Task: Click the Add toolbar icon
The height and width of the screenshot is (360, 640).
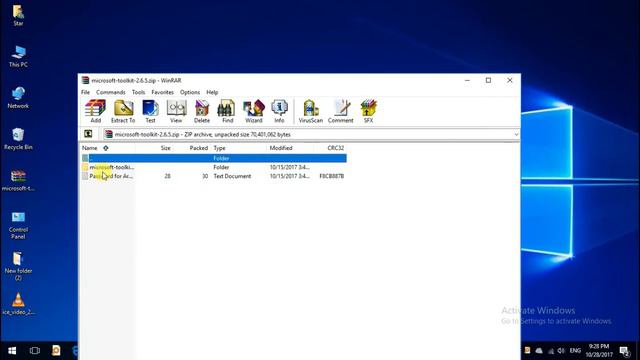Action: click(95, 111)
